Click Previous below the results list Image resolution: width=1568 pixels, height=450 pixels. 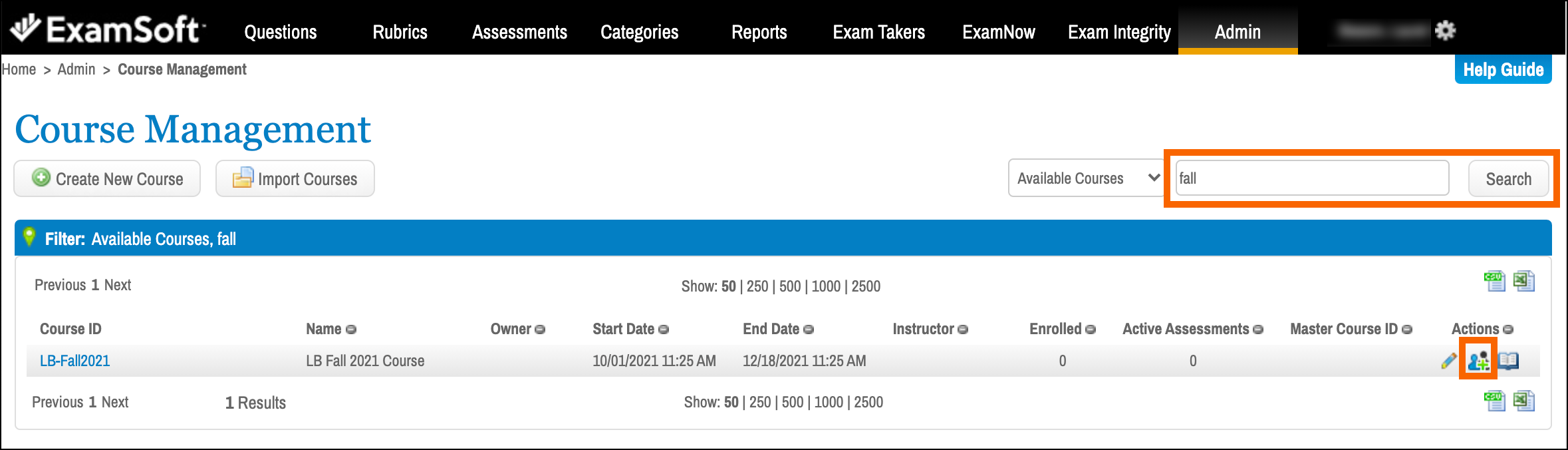57,402
